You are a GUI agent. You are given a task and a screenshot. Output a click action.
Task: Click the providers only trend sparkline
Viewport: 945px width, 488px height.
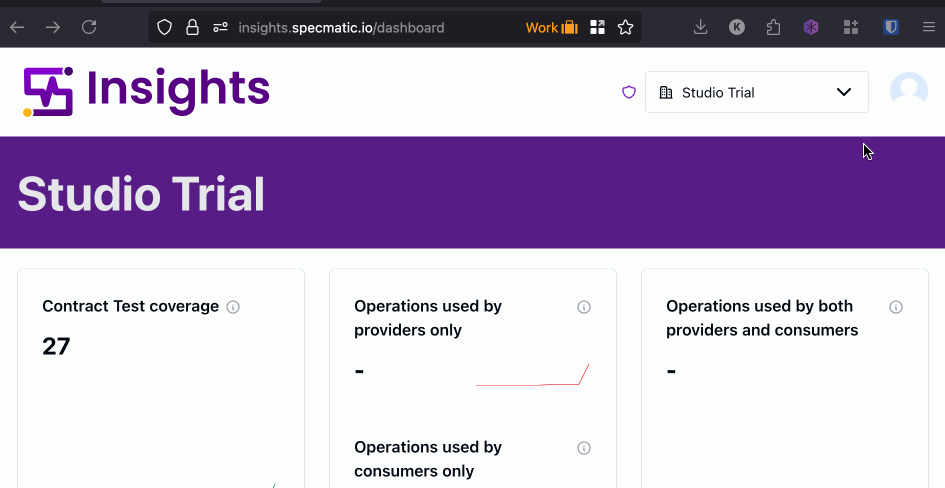click(532, 376)
